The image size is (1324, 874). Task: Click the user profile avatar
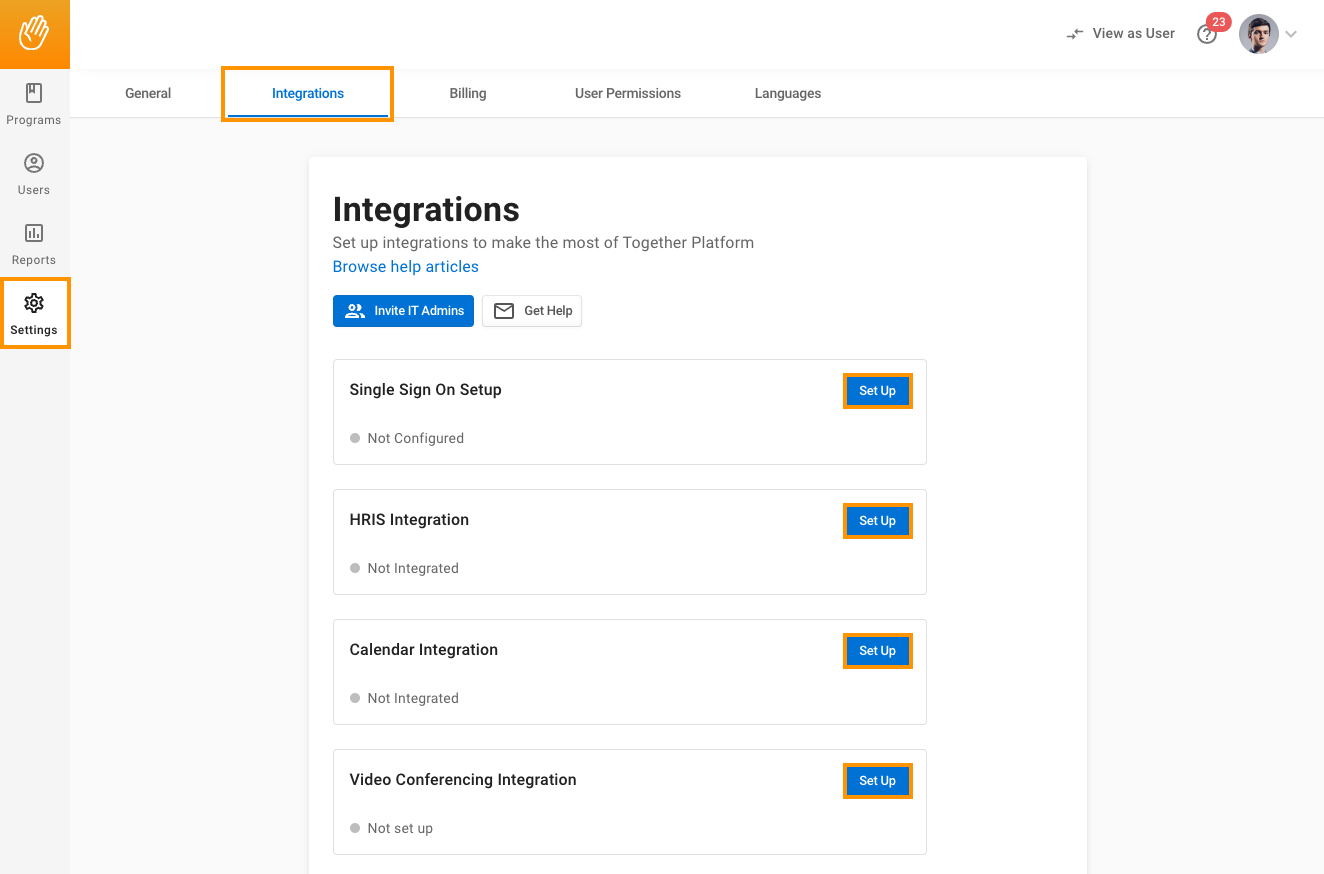(1258, 34)
